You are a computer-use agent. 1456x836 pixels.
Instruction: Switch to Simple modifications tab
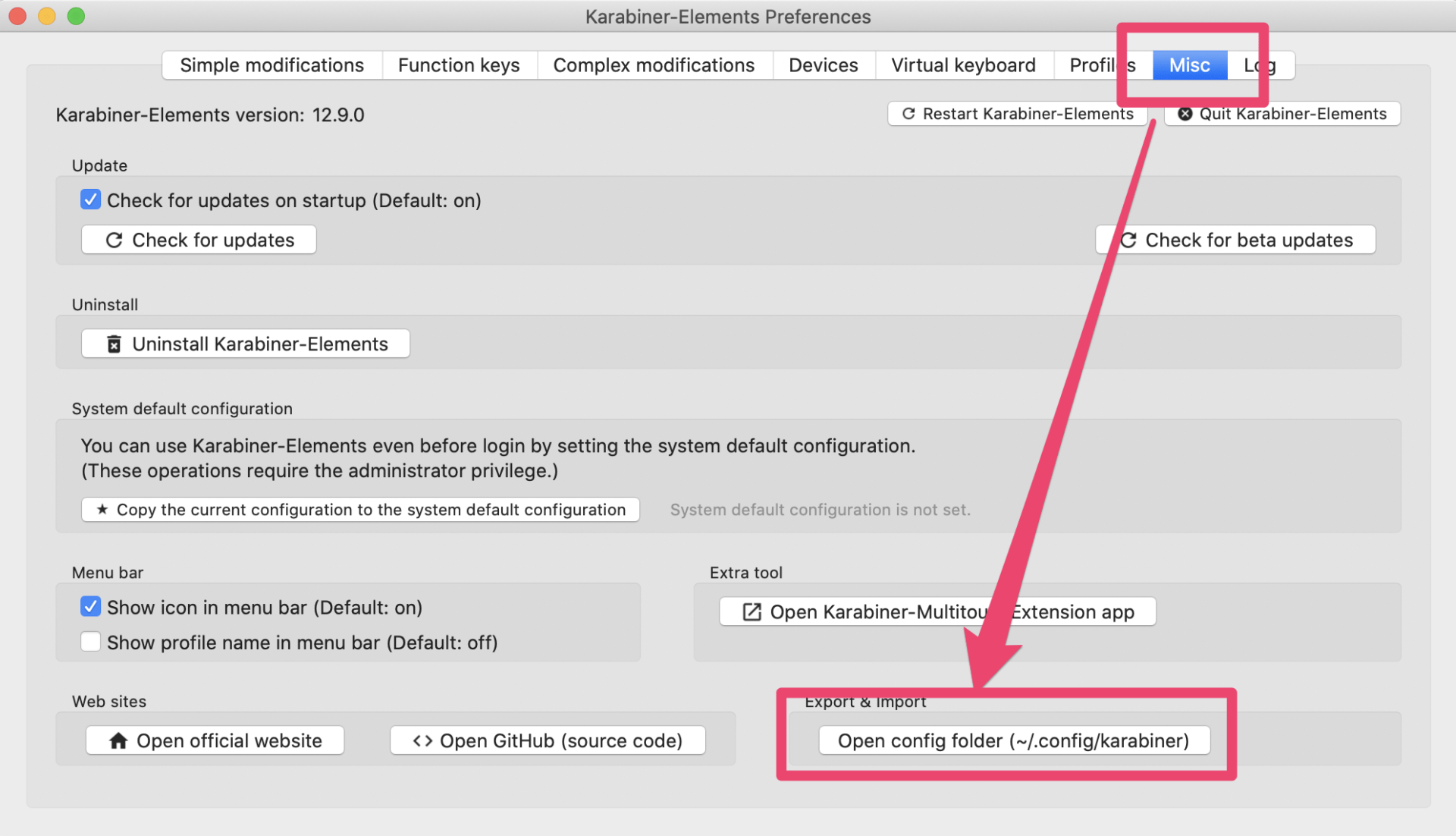[271, 65]
